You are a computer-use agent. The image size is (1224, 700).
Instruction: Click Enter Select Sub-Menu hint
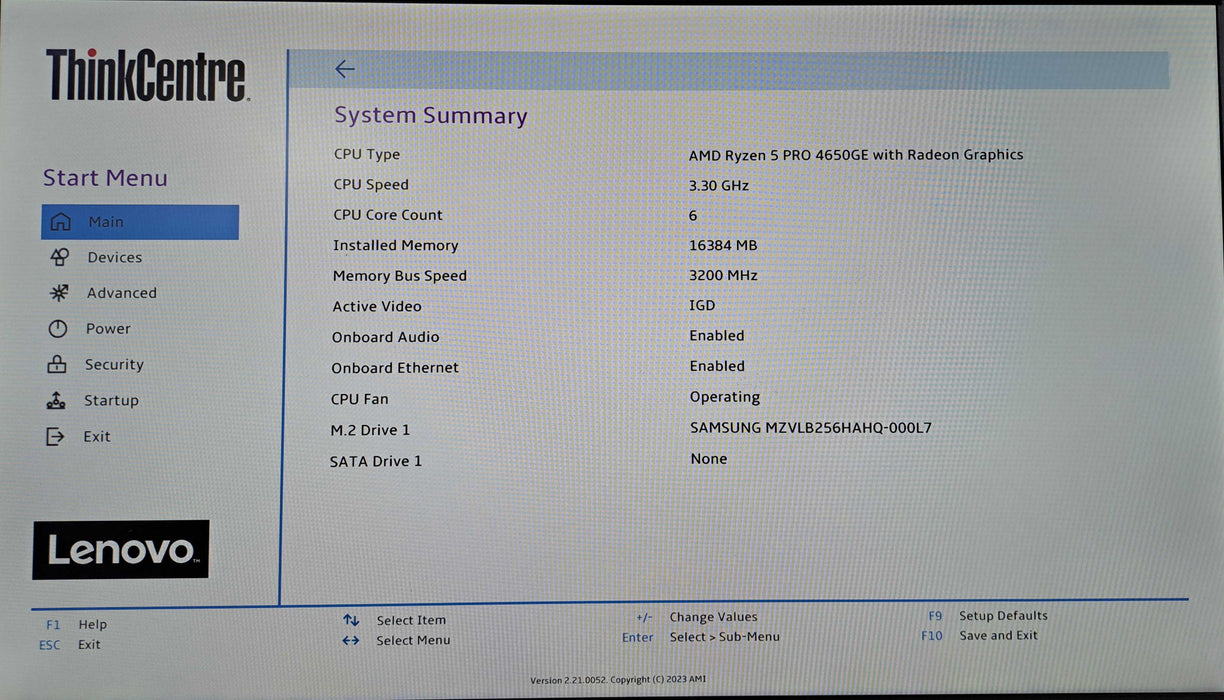pos(701,637)
